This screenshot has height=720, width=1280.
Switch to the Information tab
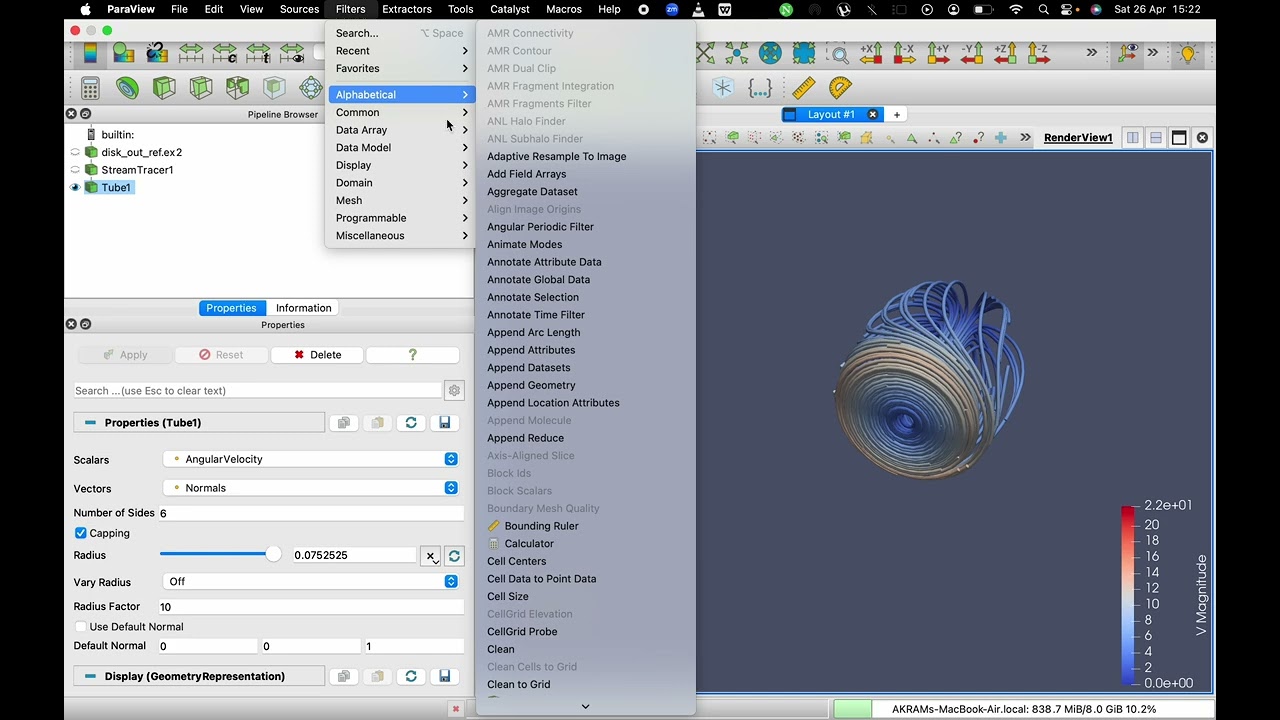coord(303,308)
